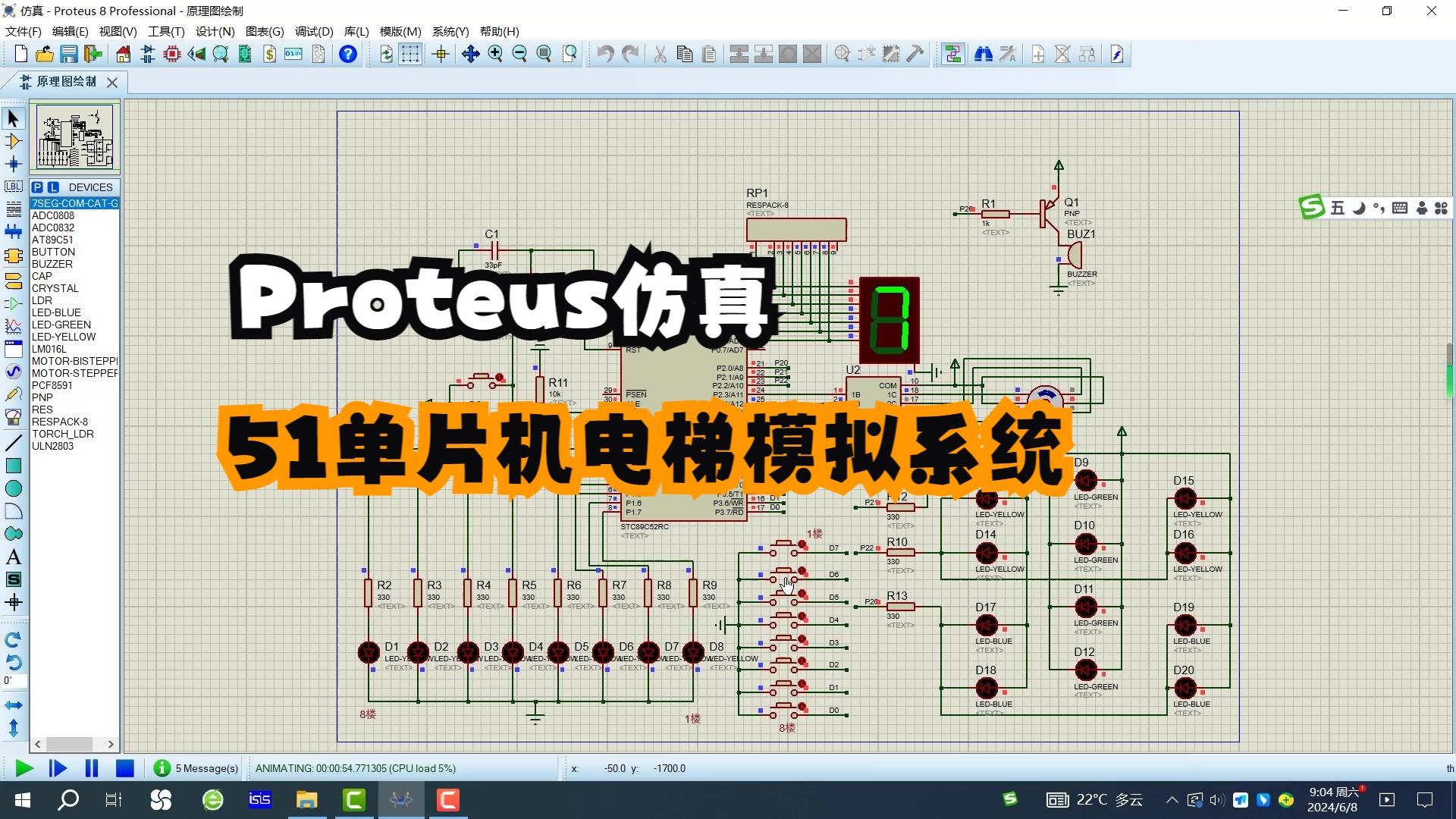The image size is (1456, 819).
Task: Select the Junction Dot placement tool
Action: pyautogui.click(x=13, y=164)
